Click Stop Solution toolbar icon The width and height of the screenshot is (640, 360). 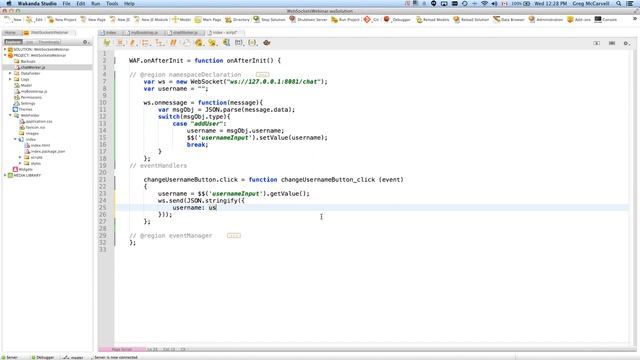[269, 20]
